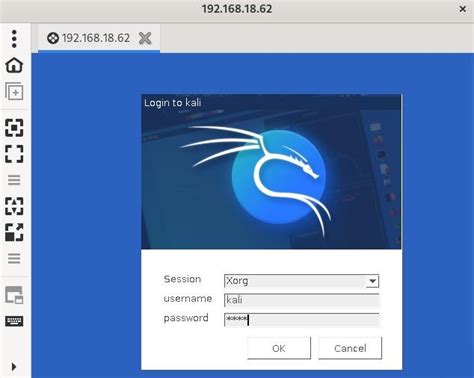Click the 'Session' label
Viewport: 474px width, 378px height.
(182, 279)
